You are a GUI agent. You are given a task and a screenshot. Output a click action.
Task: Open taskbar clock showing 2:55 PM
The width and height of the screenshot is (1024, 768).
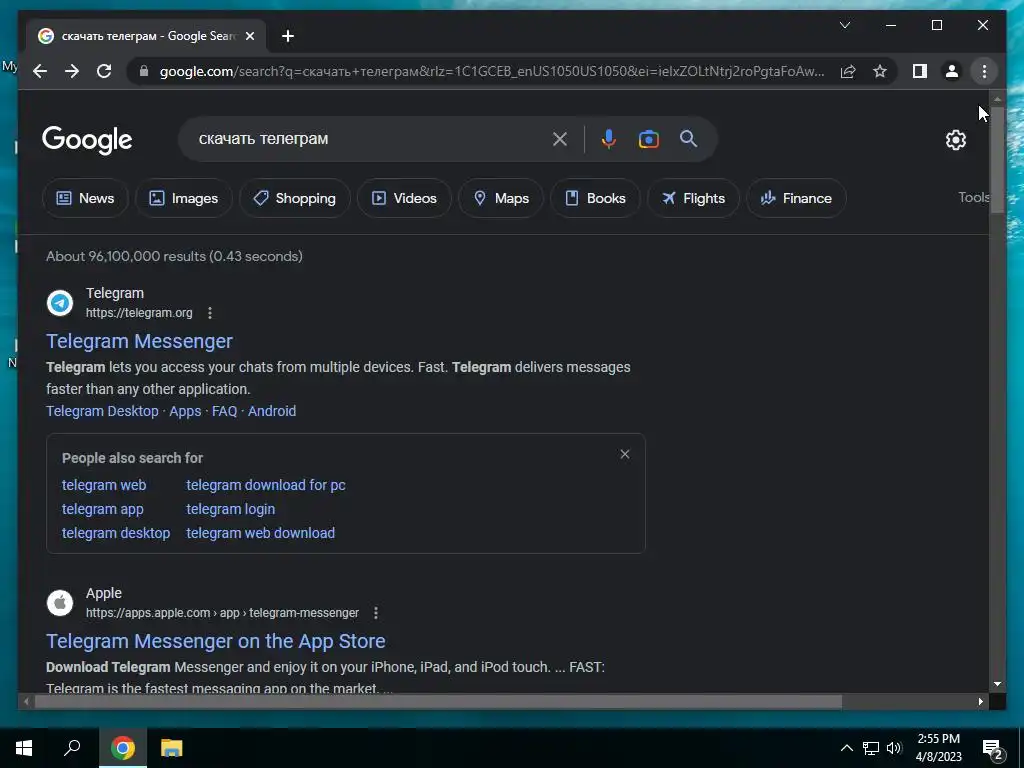pyautogui.click(x=938, y=748)
